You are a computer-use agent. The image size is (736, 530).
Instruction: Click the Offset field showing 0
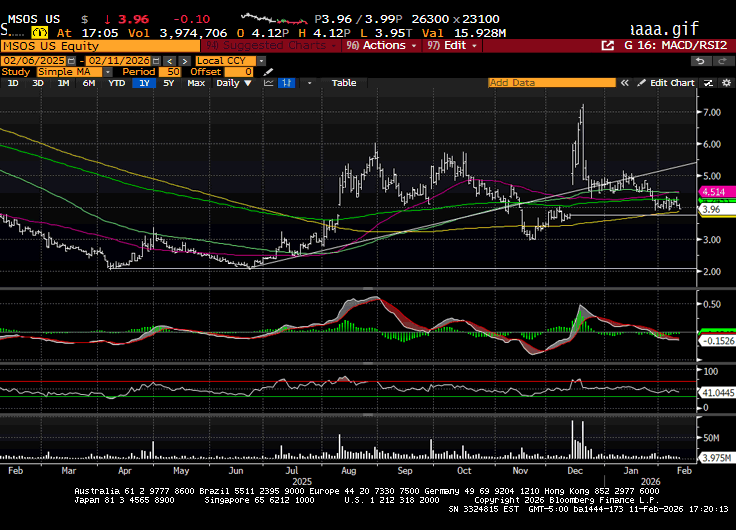click(239, 72)
